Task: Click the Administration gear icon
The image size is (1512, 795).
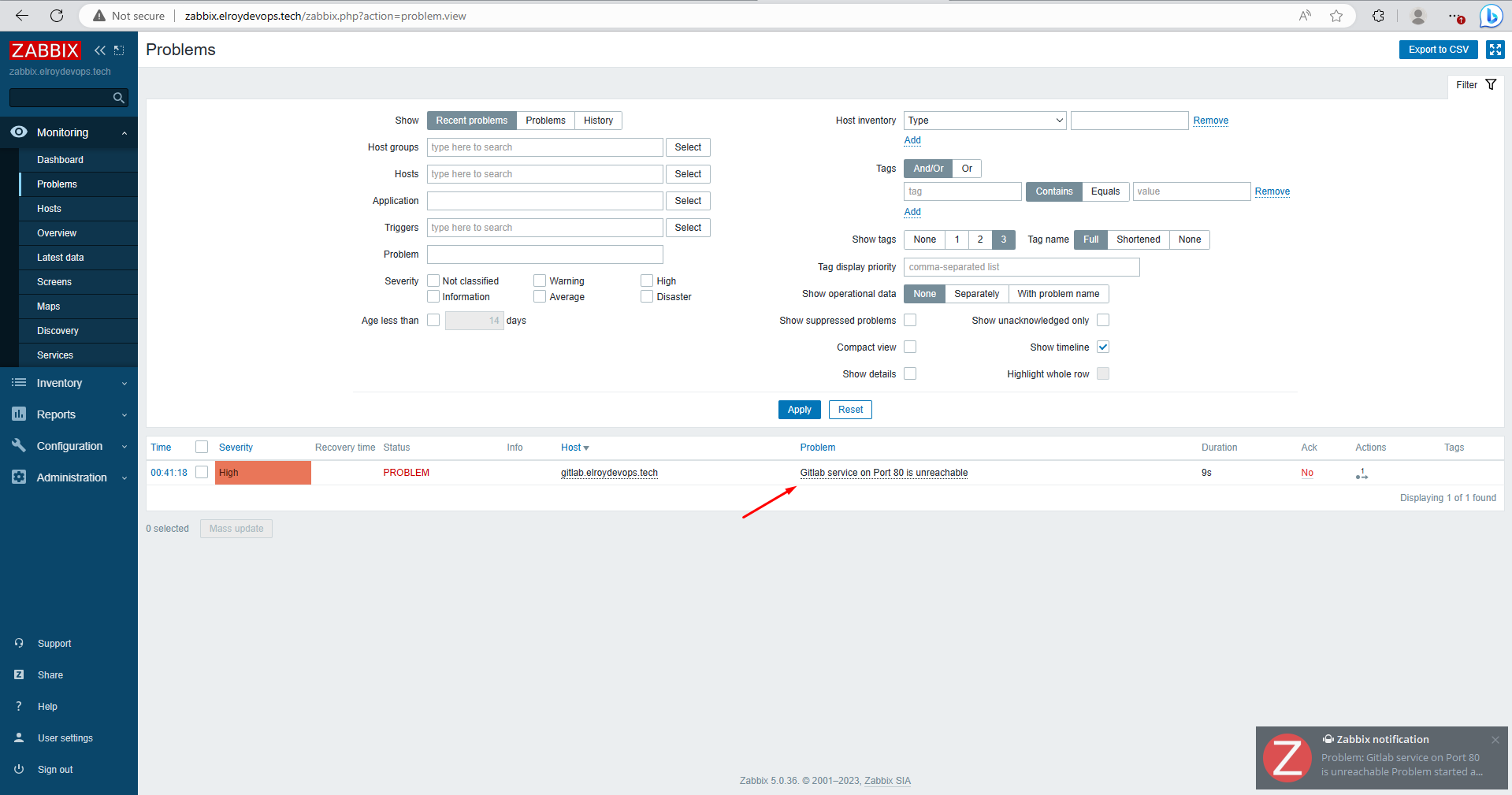Action: [x=19, y=477]
